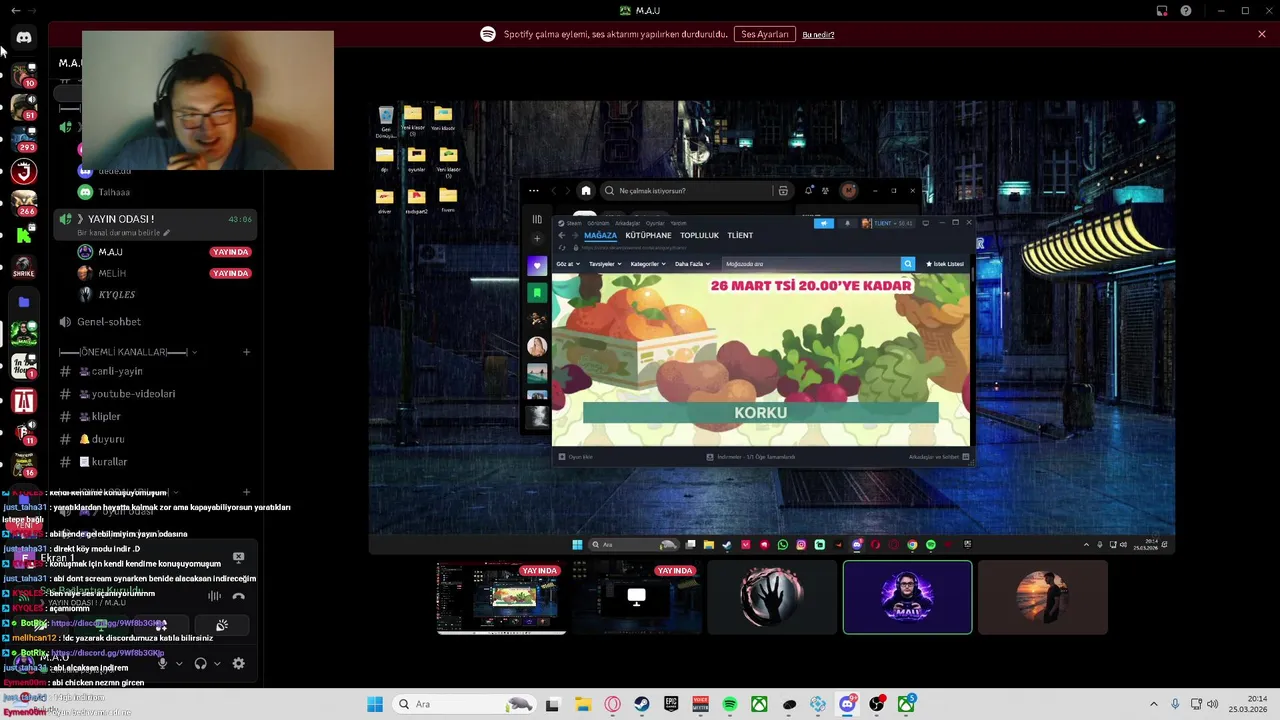Click the Ses Ayarları button

pyautogui.click(x=765, y=34)
